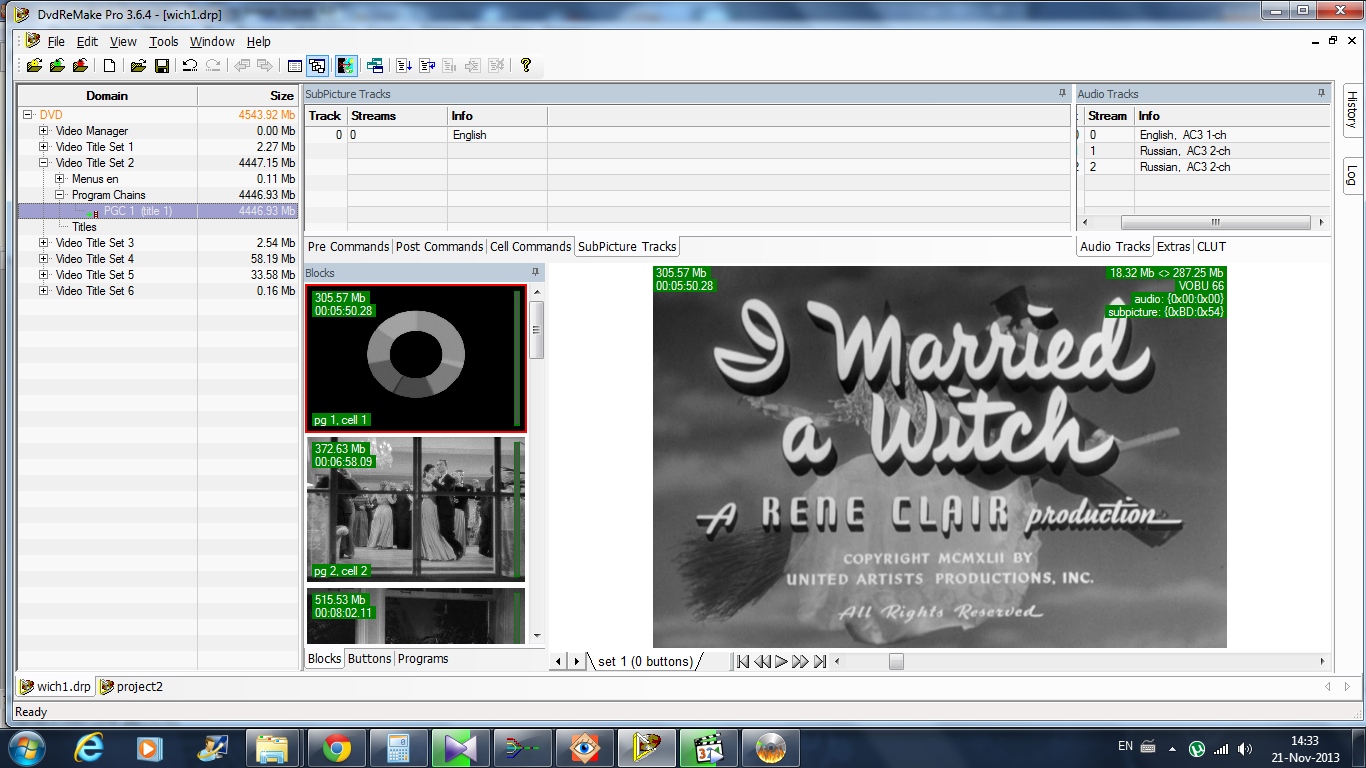Click the fast-forward playback control
The image size is (1366, 768).
[800, 661]
